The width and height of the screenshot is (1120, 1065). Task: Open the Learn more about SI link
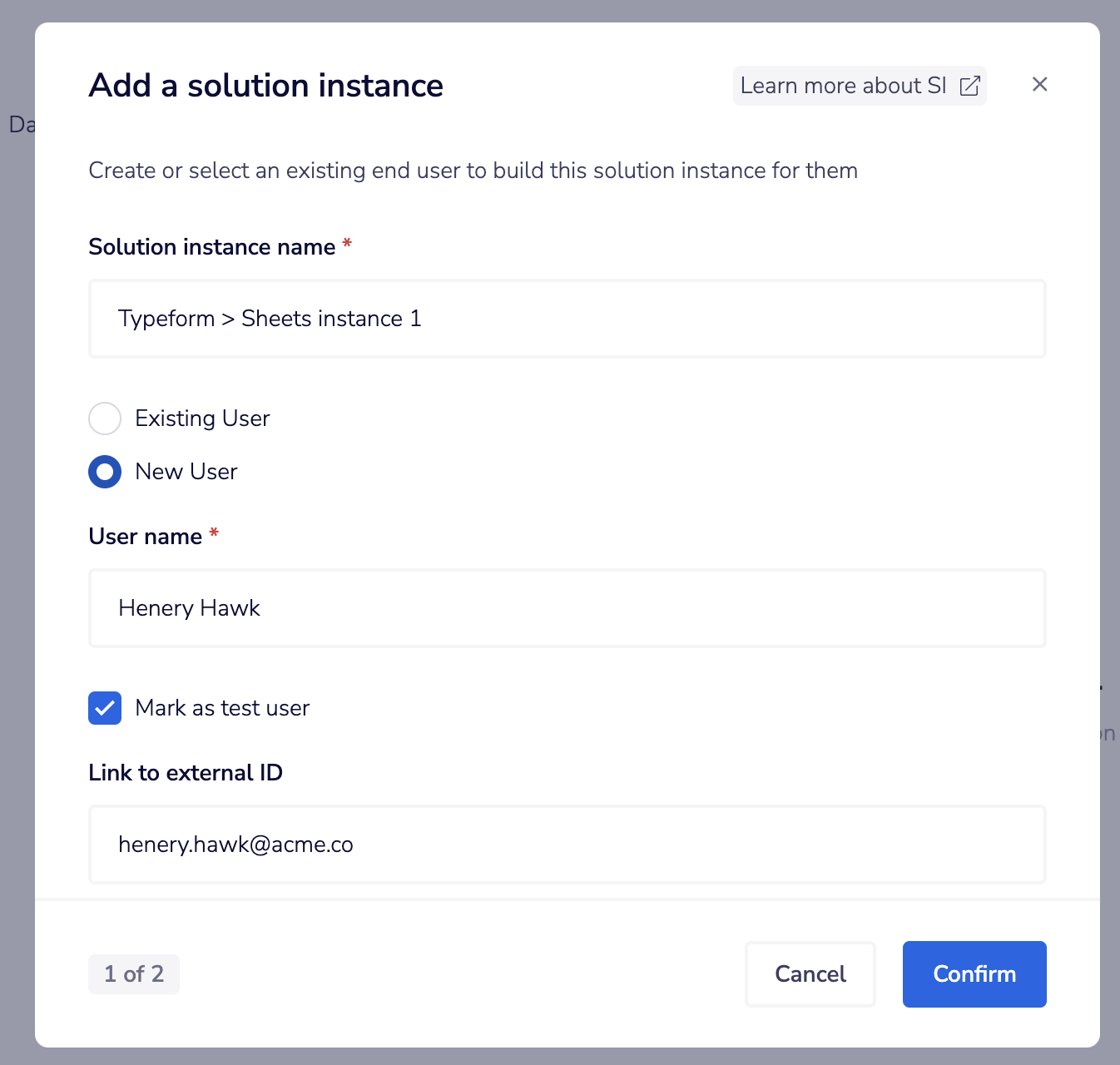[844, 86]
